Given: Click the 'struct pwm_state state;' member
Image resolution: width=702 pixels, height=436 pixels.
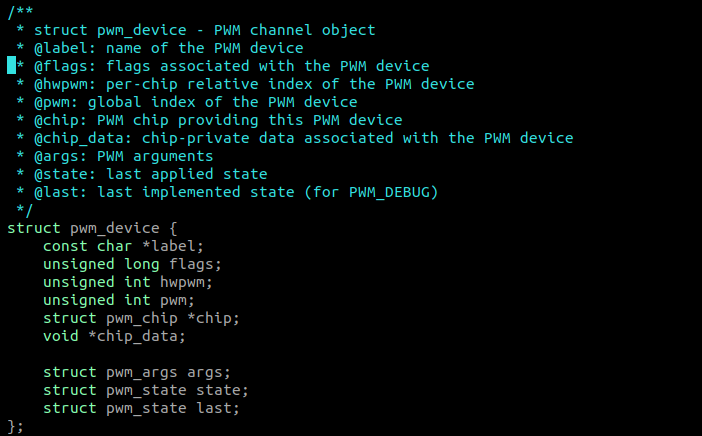Looking at the screenshot, I should 145,390.
